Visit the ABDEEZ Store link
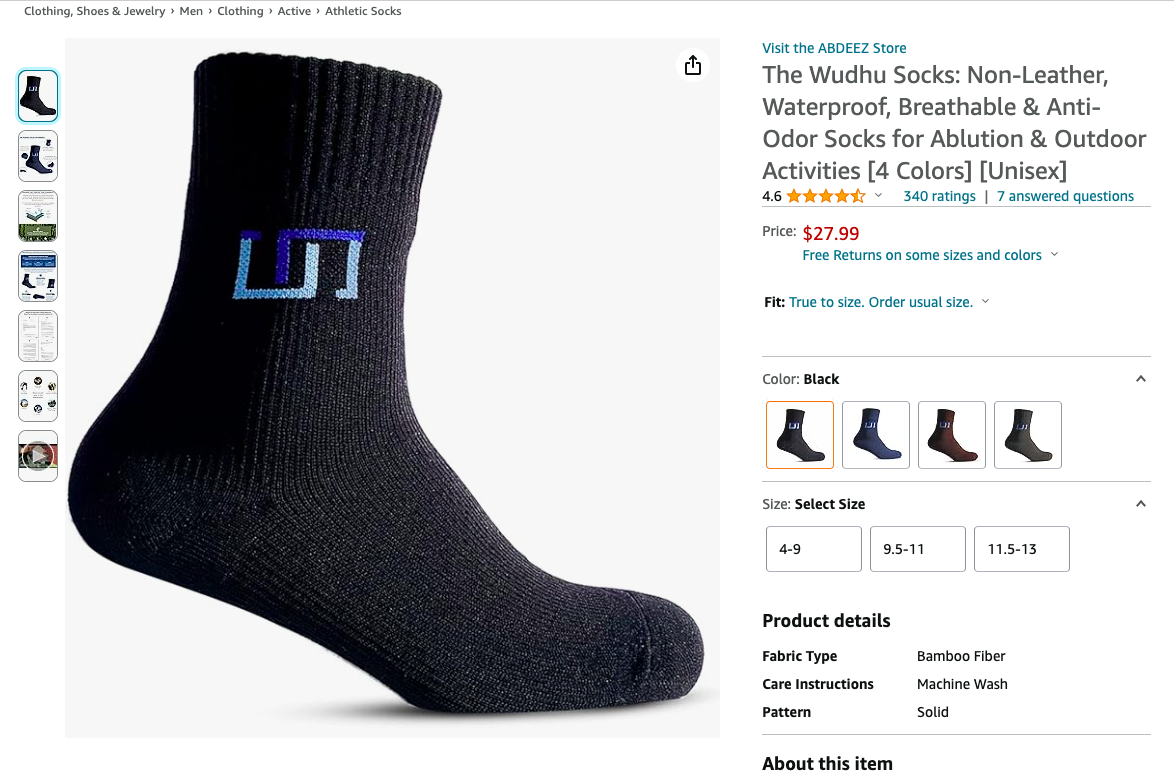This screenshot has width=1174, height=784. tap(834, 47)
